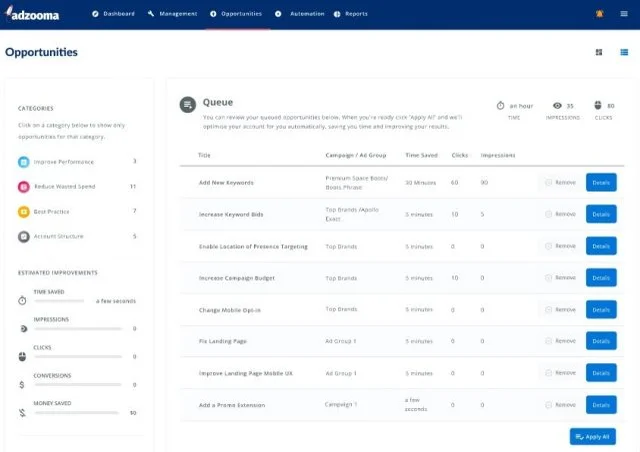Remove Change Mobile Opt-in from queue

coord(560,309)
